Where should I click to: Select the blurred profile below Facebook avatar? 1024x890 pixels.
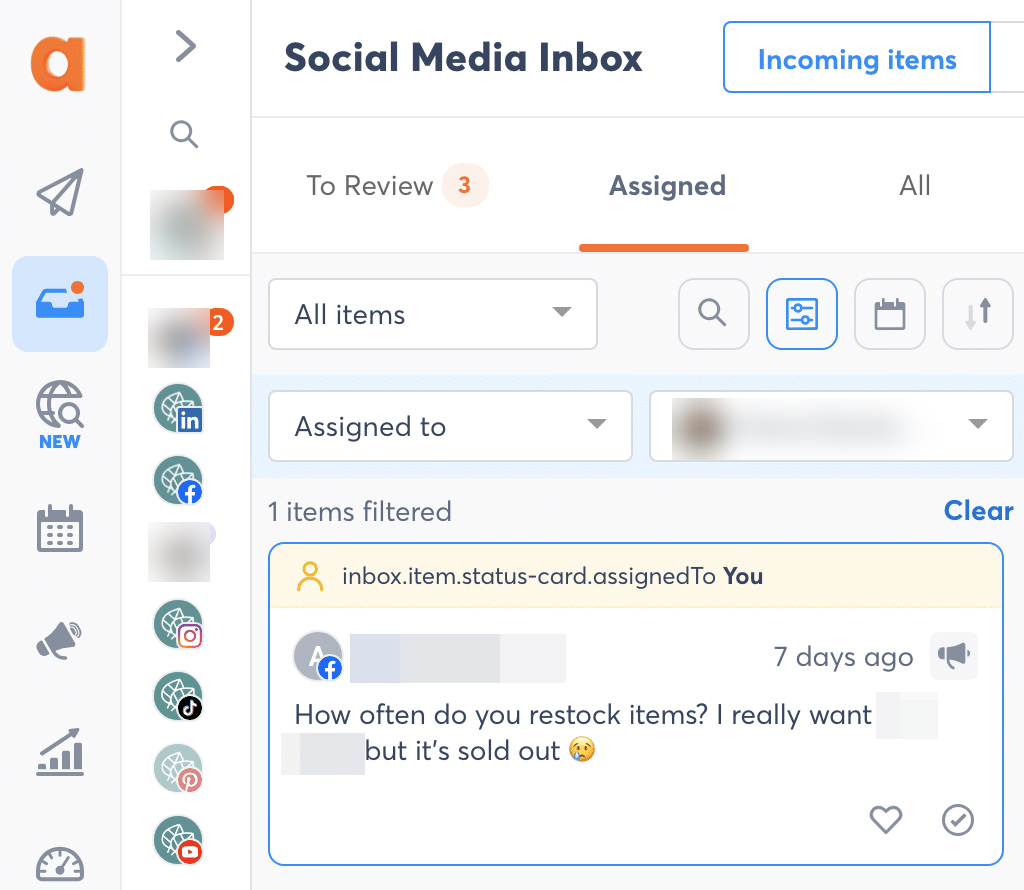pyautogui.click(x=180, y=552)
